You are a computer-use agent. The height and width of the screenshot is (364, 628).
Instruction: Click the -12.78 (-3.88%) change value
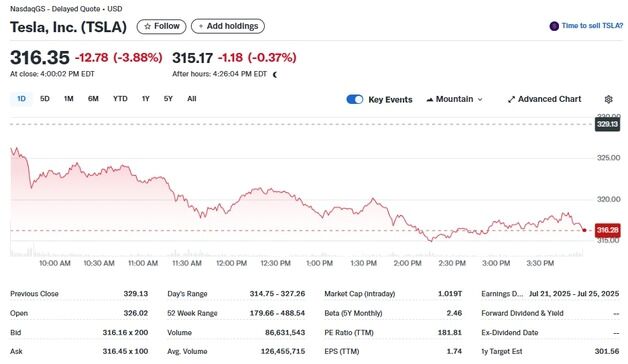pyautogui.click(x=119, y=58)
